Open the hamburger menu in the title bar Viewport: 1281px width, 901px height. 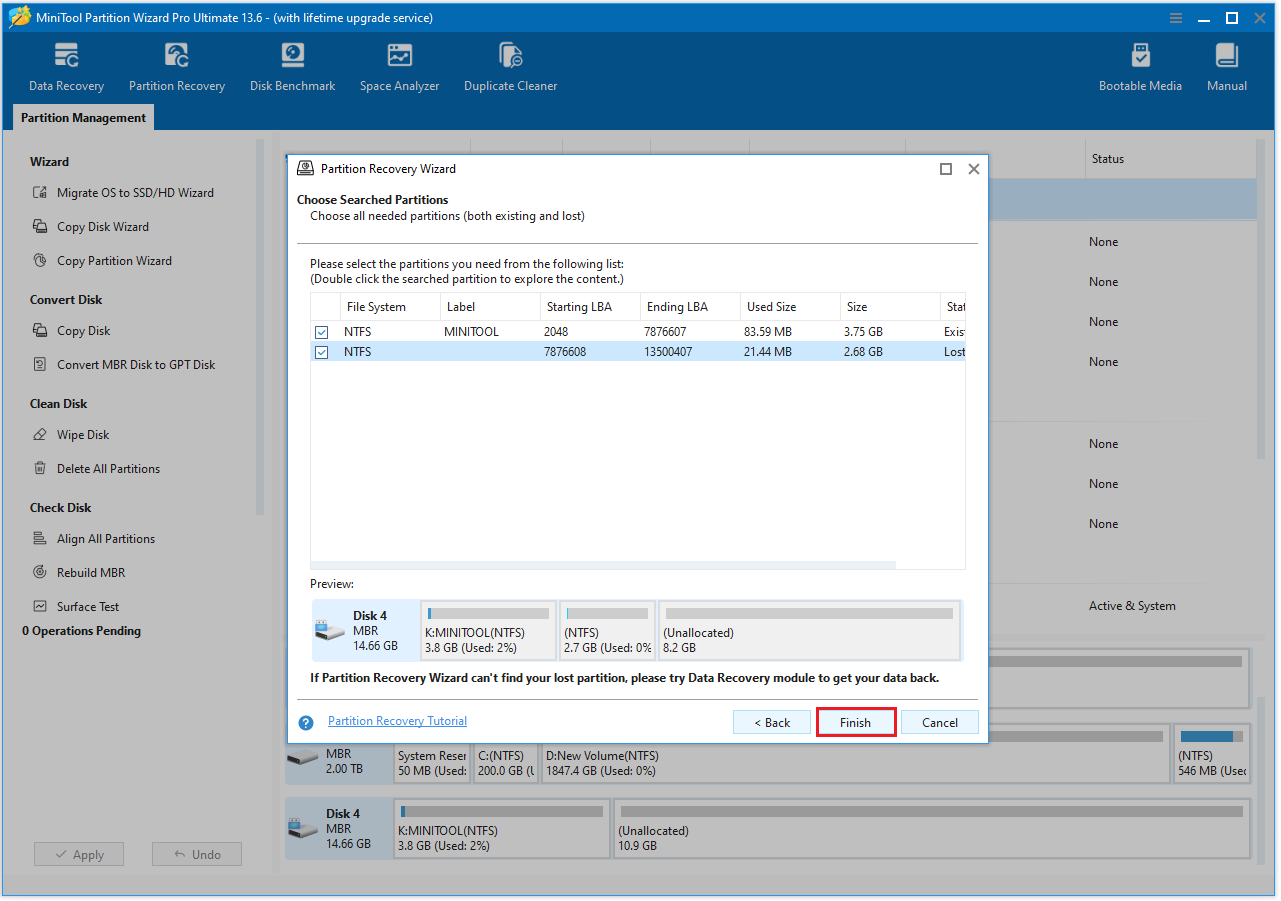pos(1175,17)
